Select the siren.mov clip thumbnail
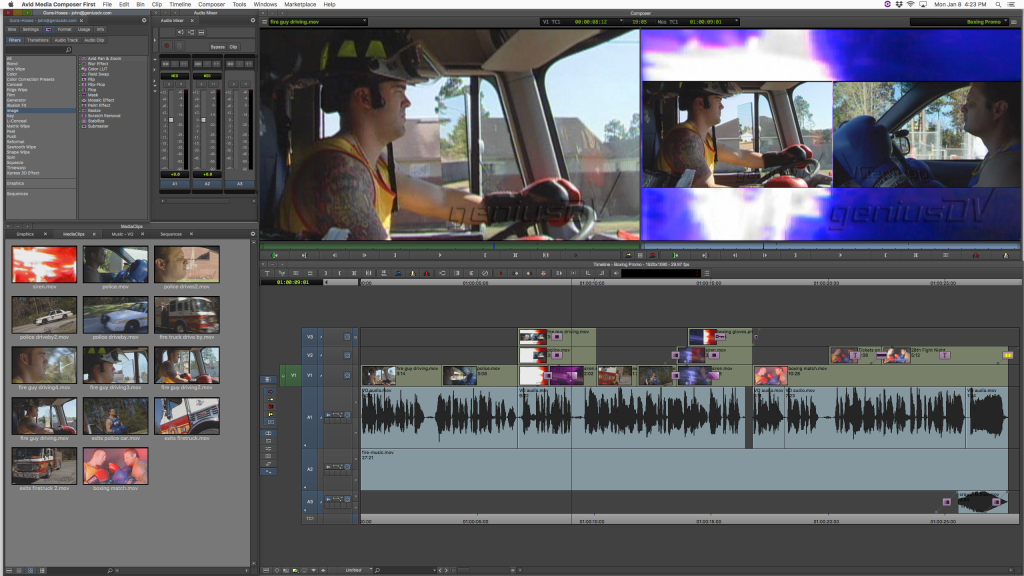Screen dimensions: 1024x576 [x=44, y=264]
